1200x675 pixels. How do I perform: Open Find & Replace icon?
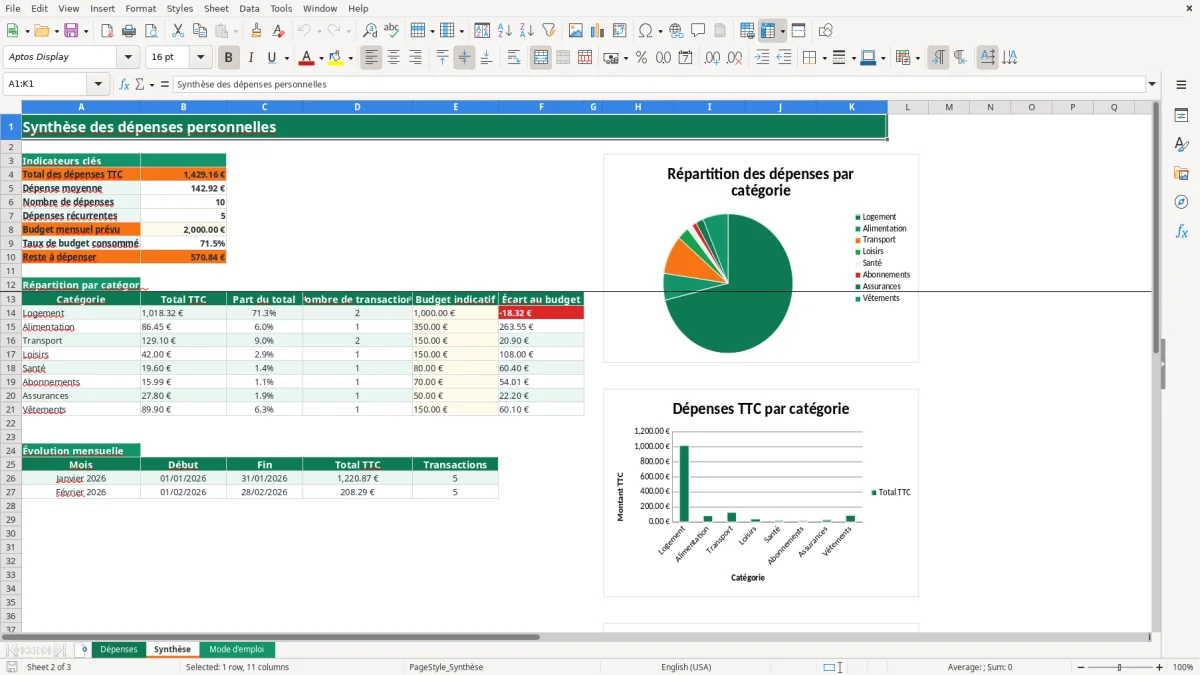click(x=370, y=31)
